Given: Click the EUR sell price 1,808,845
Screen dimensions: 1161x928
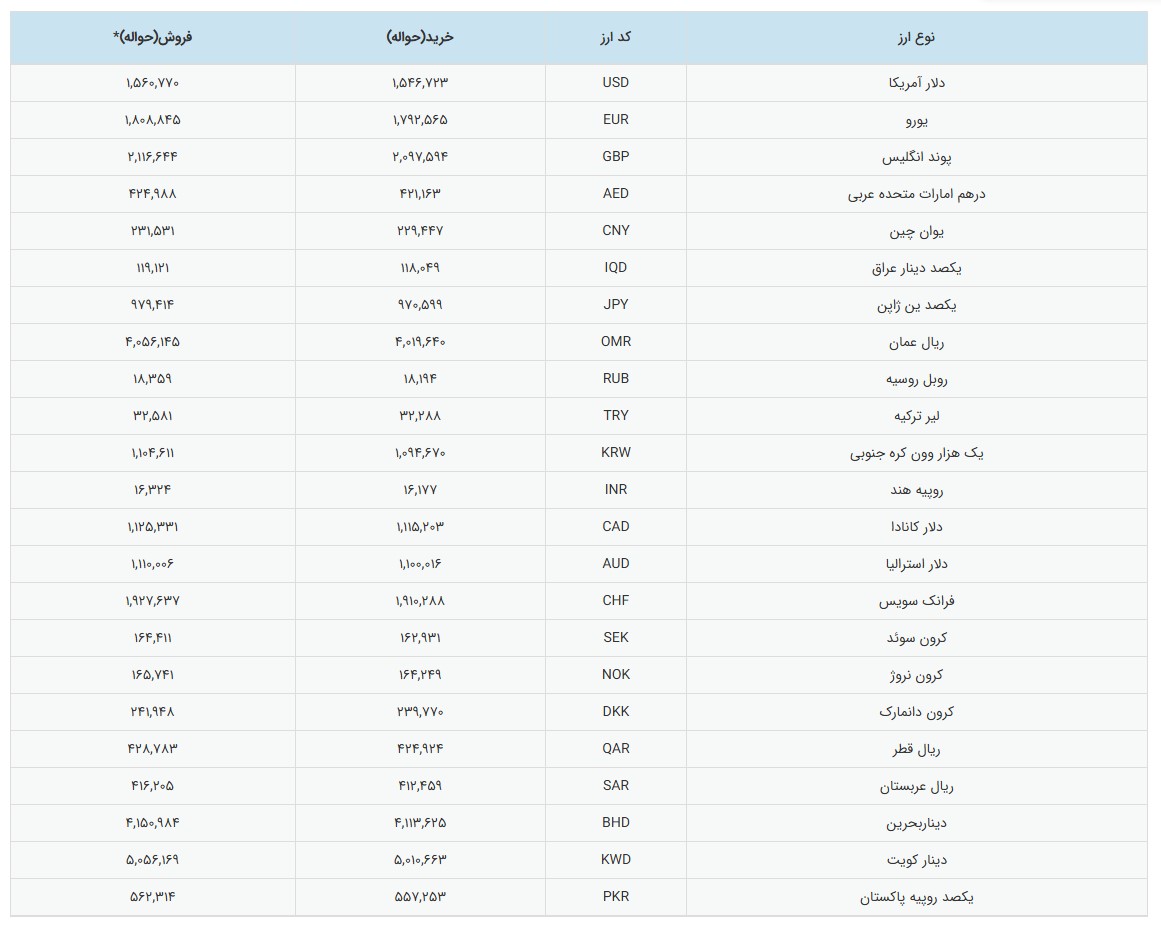Looking at the screenshot, I should (x=153, y=119).
